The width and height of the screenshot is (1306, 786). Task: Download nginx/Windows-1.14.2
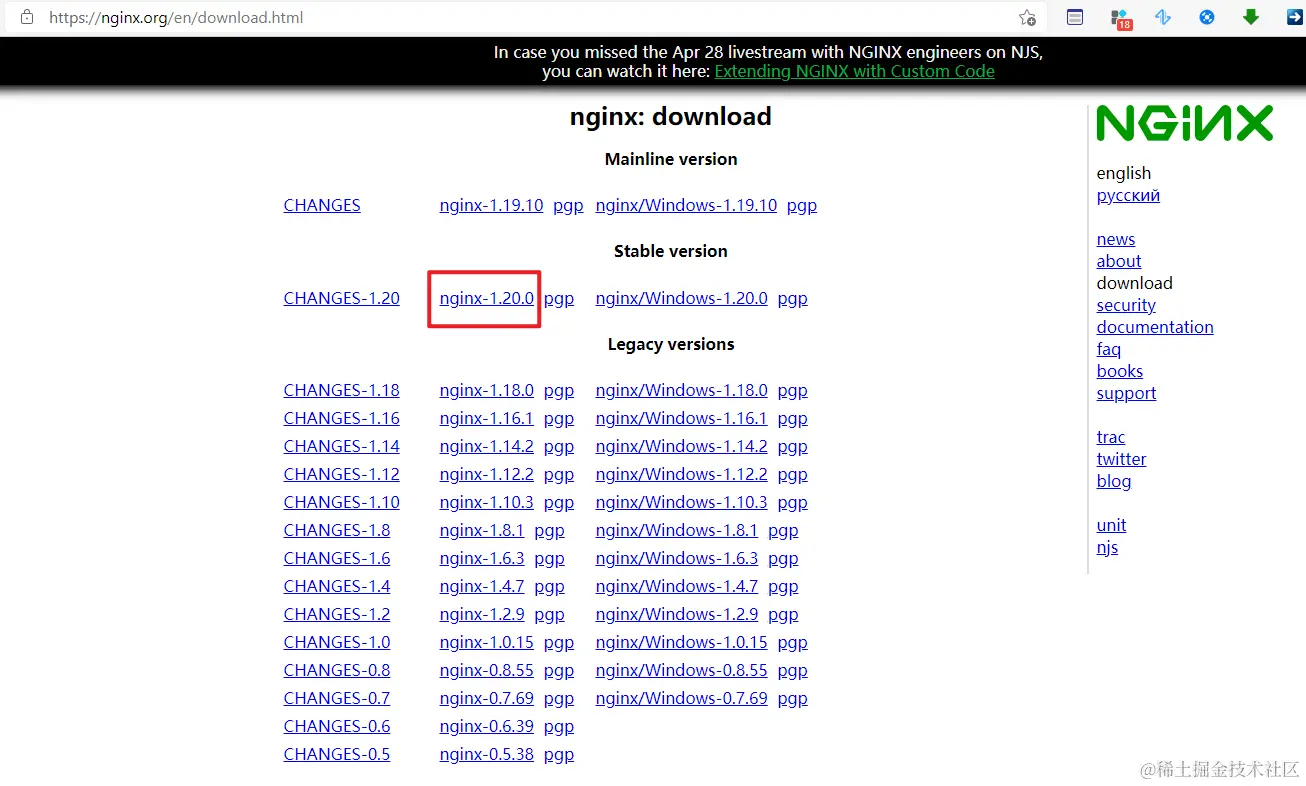point(681,446)
